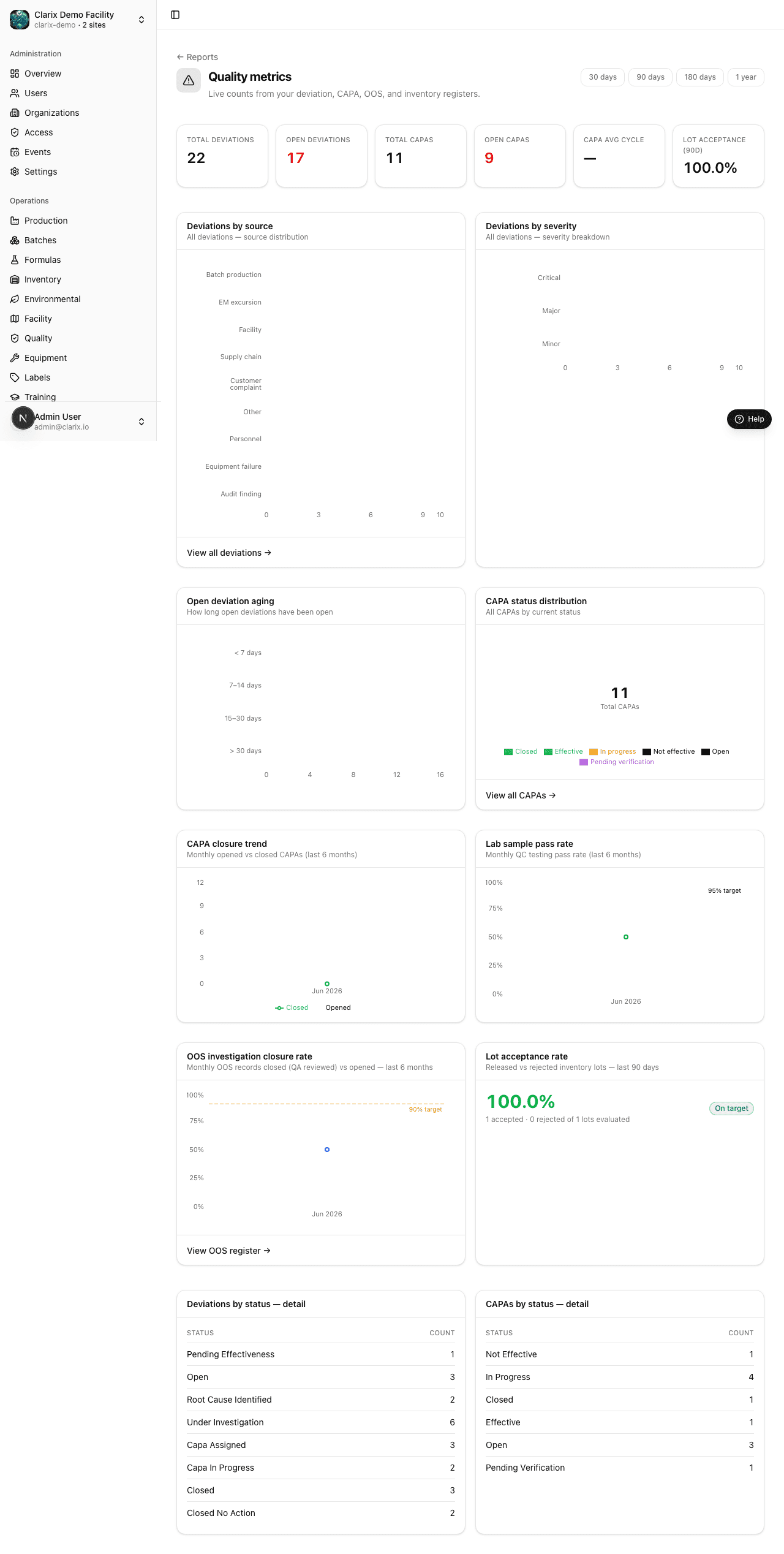Select the 90 days range

point(650,77)
